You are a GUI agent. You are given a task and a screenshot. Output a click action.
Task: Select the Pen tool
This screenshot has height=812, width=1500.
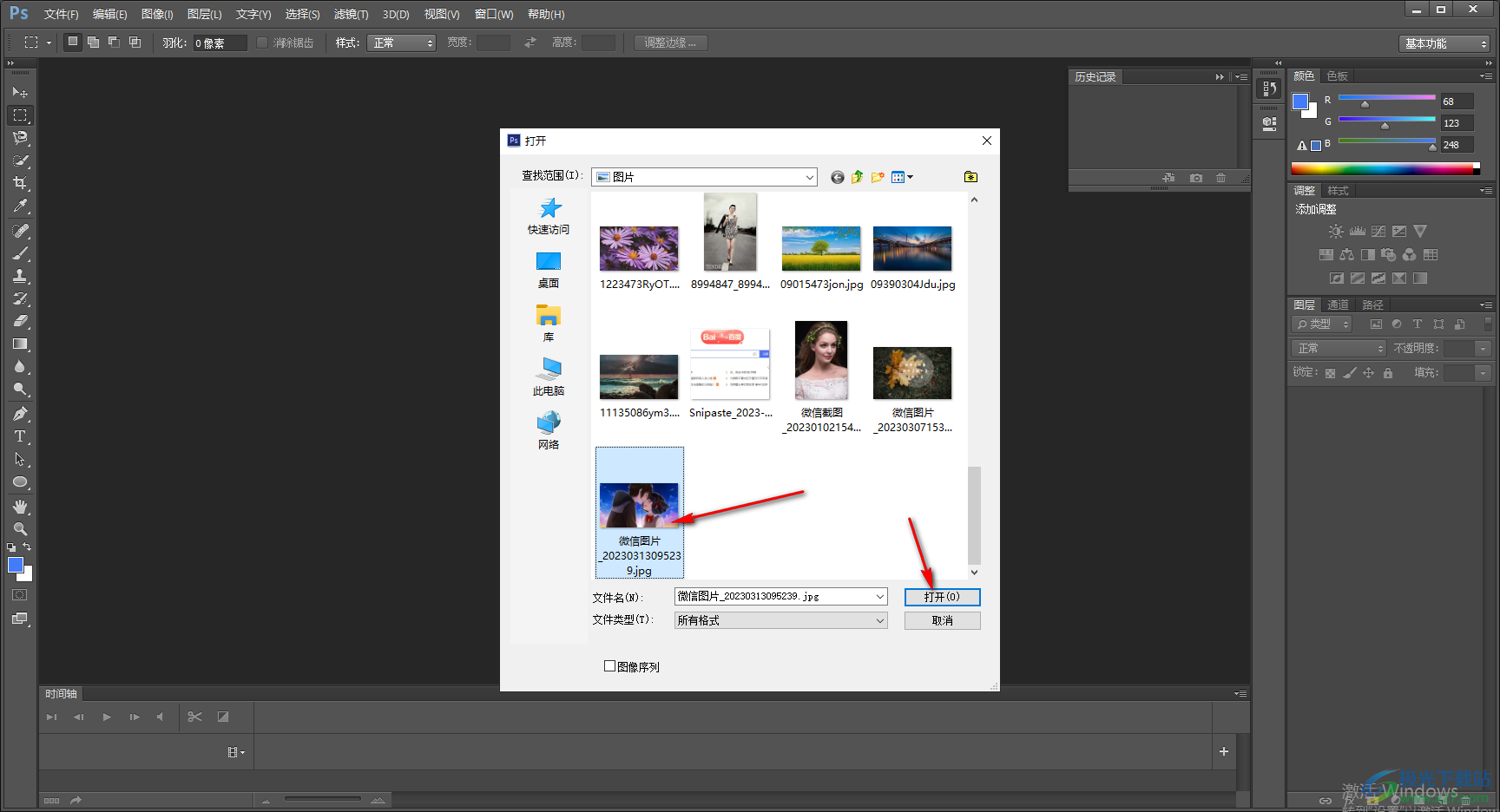[20, 414]
